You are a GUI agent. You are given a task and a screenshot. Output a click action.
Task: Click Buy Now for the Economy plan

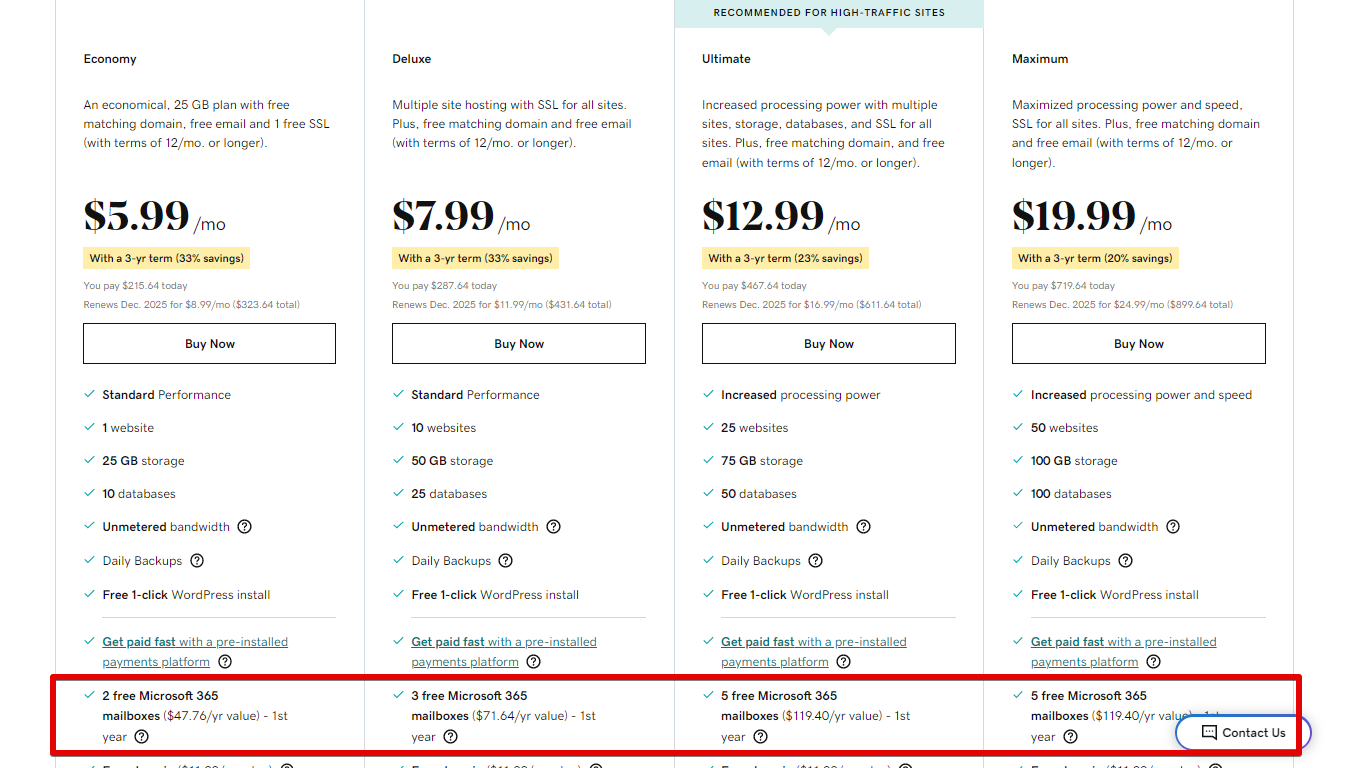click(209, 344)
